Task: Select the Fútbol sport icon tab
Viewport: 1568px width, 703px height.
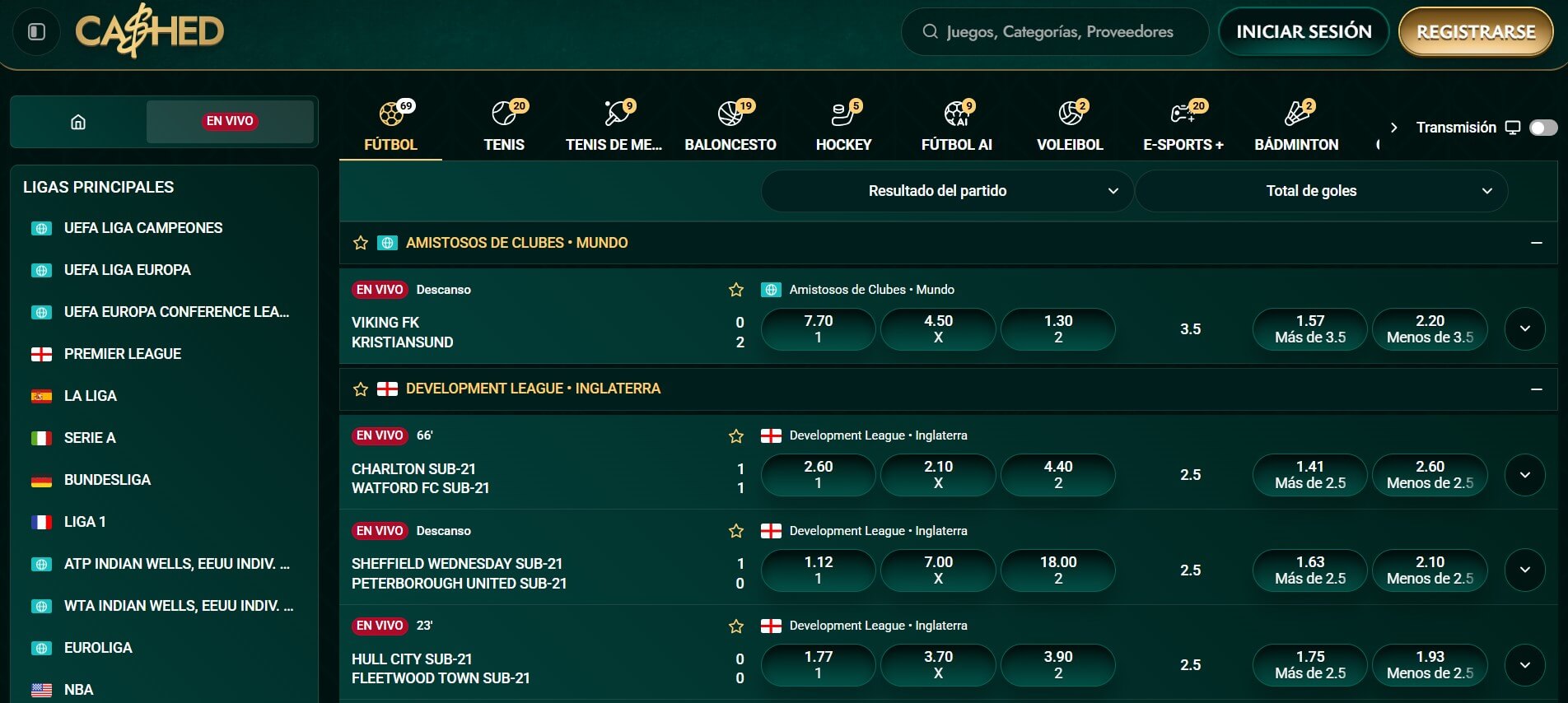Action: click(x=390, y=126)
